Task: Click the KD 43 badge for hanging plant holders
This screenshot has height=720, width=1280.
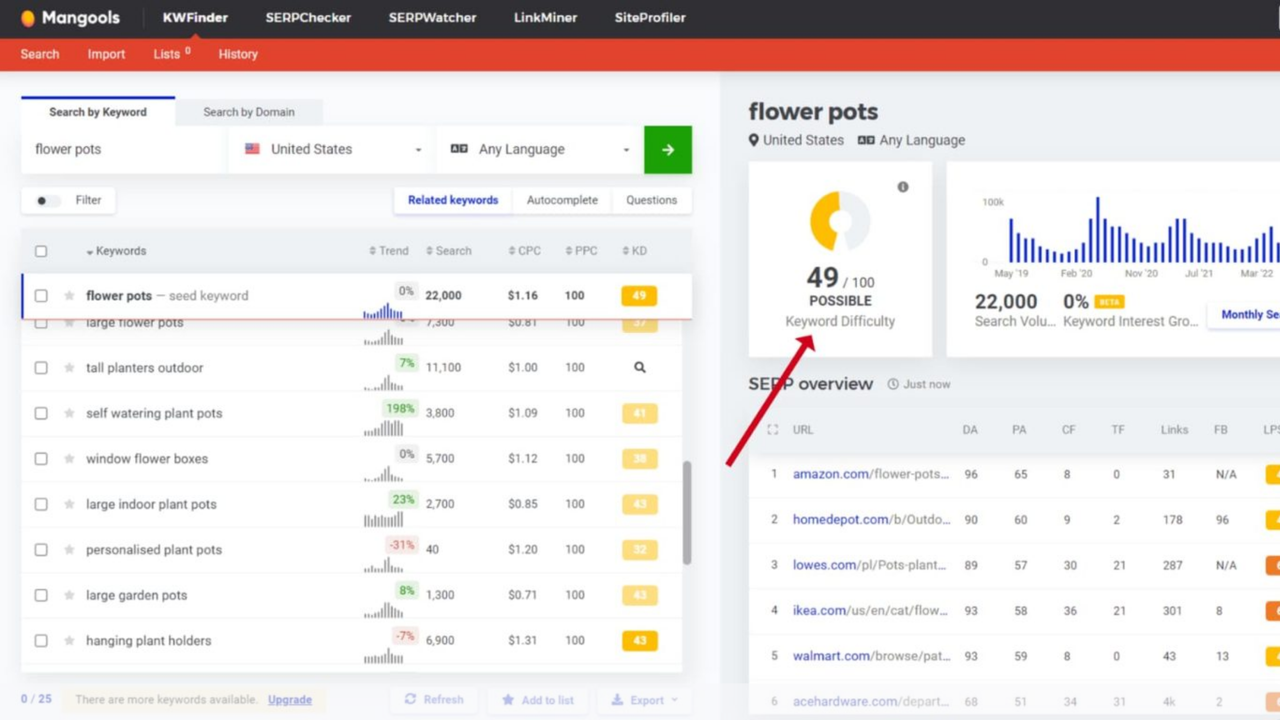Action: [639, 641]
